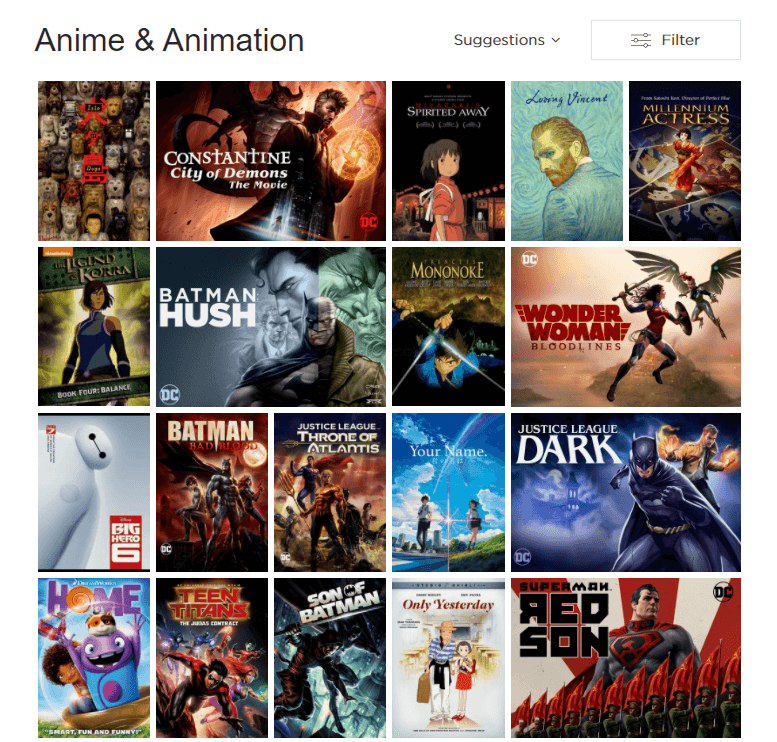Open Superman Red Son tile
Image resolution: width=777 pixels, height=742 pixels.
point(626,658)
